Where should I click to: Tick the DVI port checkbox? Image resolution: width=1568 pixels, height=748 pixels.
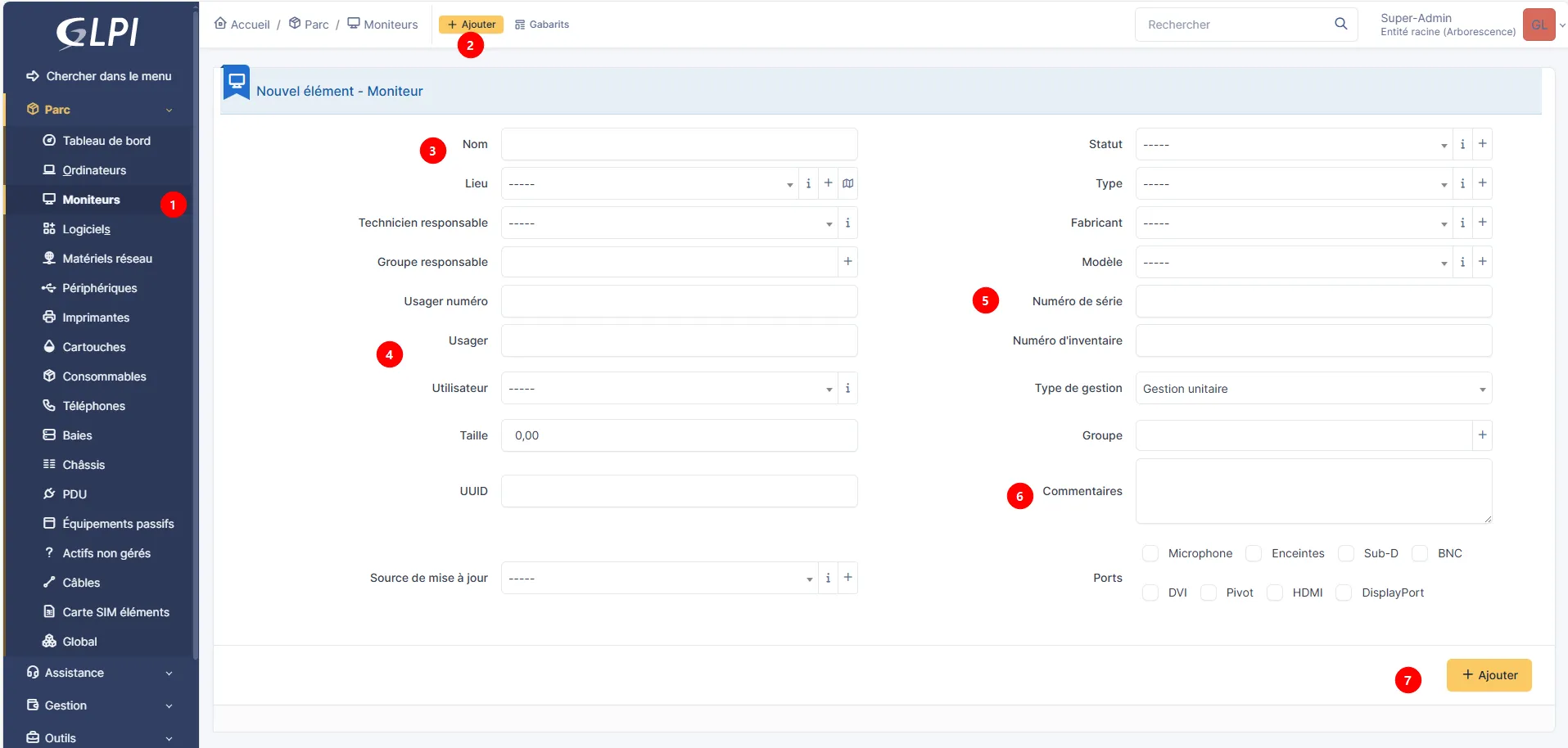coord(1150,593)
